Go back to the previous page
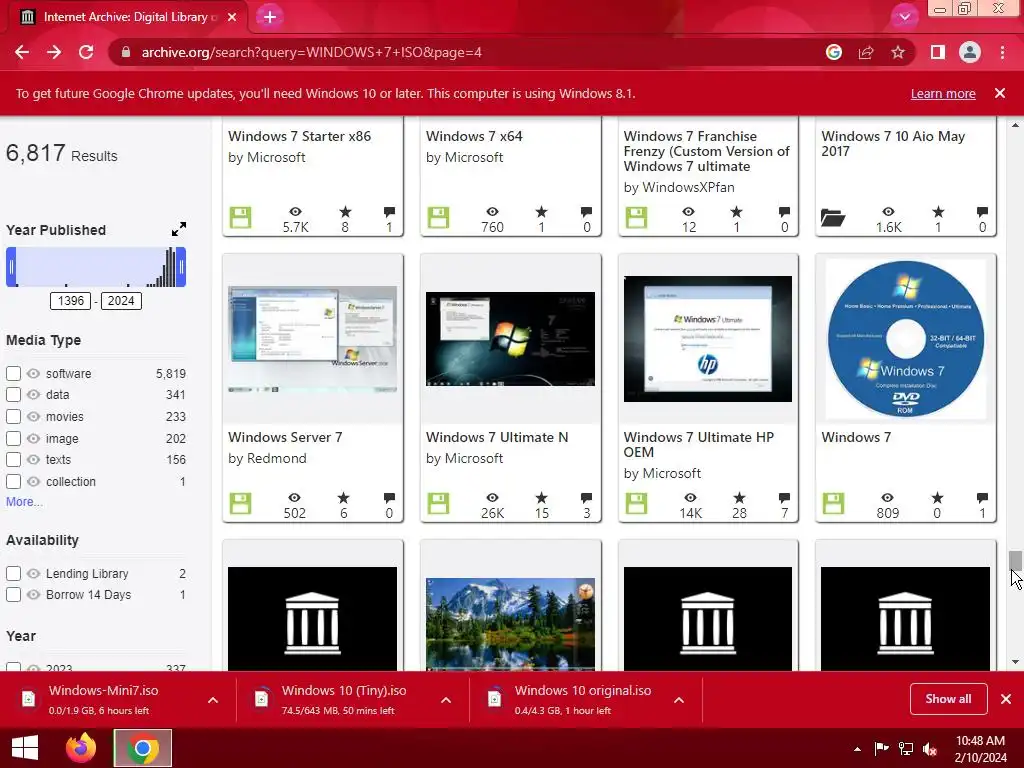1024x768 pixels. tap(22, 52)
